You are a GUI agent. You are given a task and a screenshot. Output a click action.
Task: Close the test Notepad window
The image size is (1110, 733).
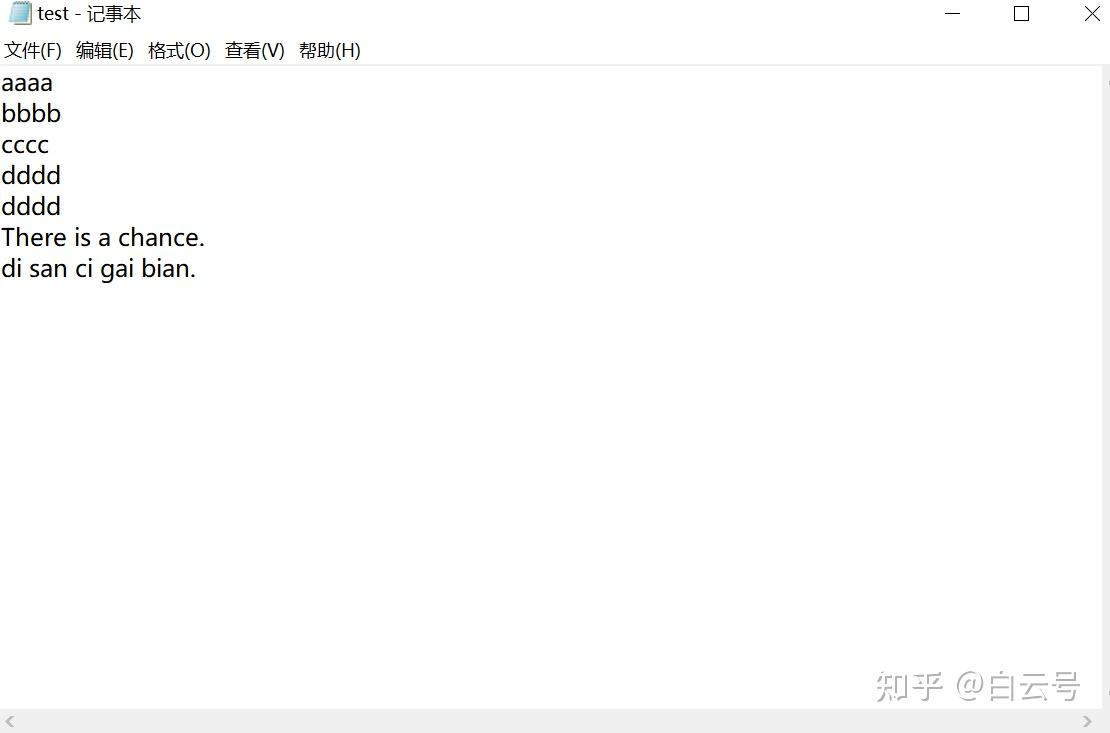click(x=1092, y=13)
